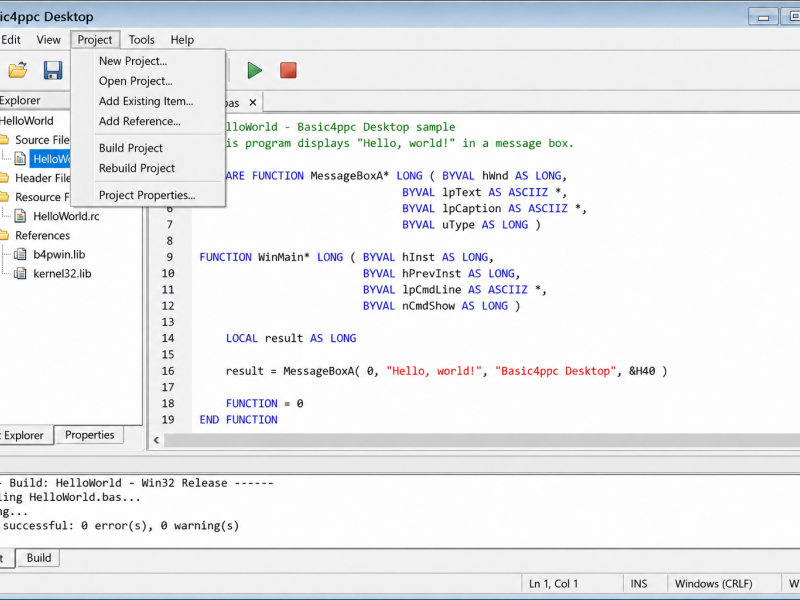The width and height of the screenshot is (800, 600).
Task: Click LOCAL result AS LONG line
Action: pyautogui.click(x=291, y=338)
